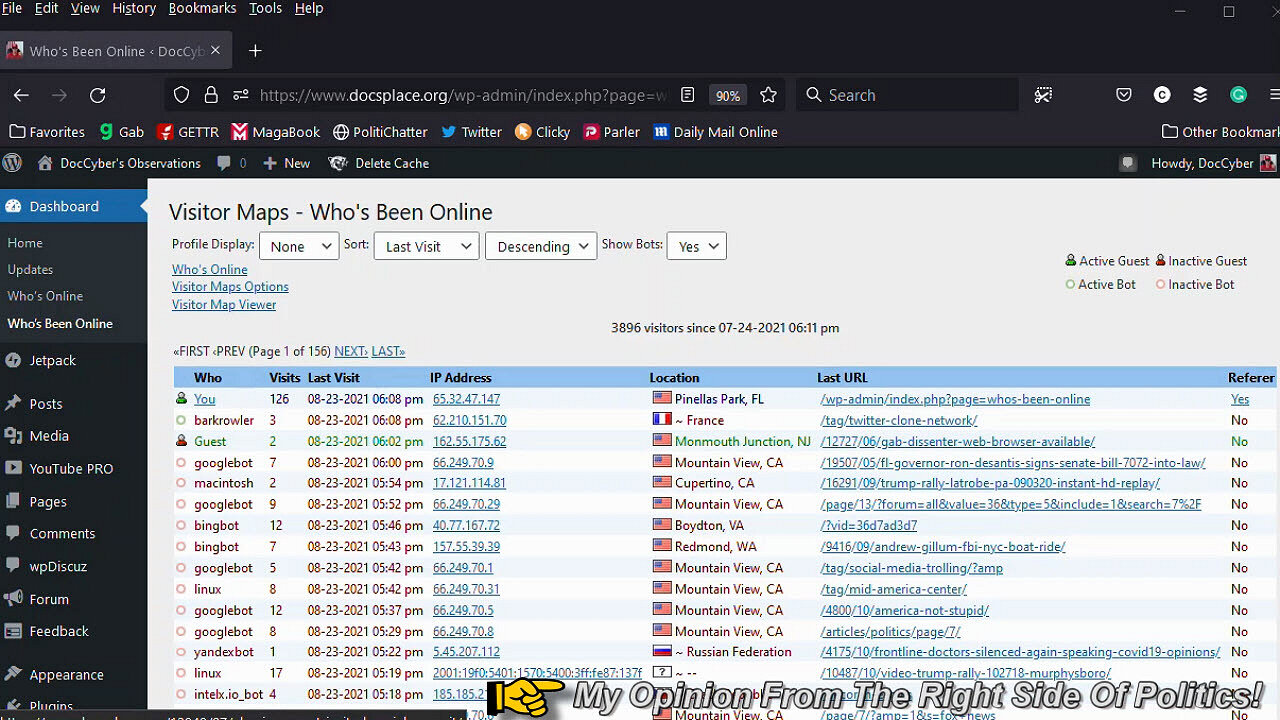Open Media from the sidebar

[49, 436]
